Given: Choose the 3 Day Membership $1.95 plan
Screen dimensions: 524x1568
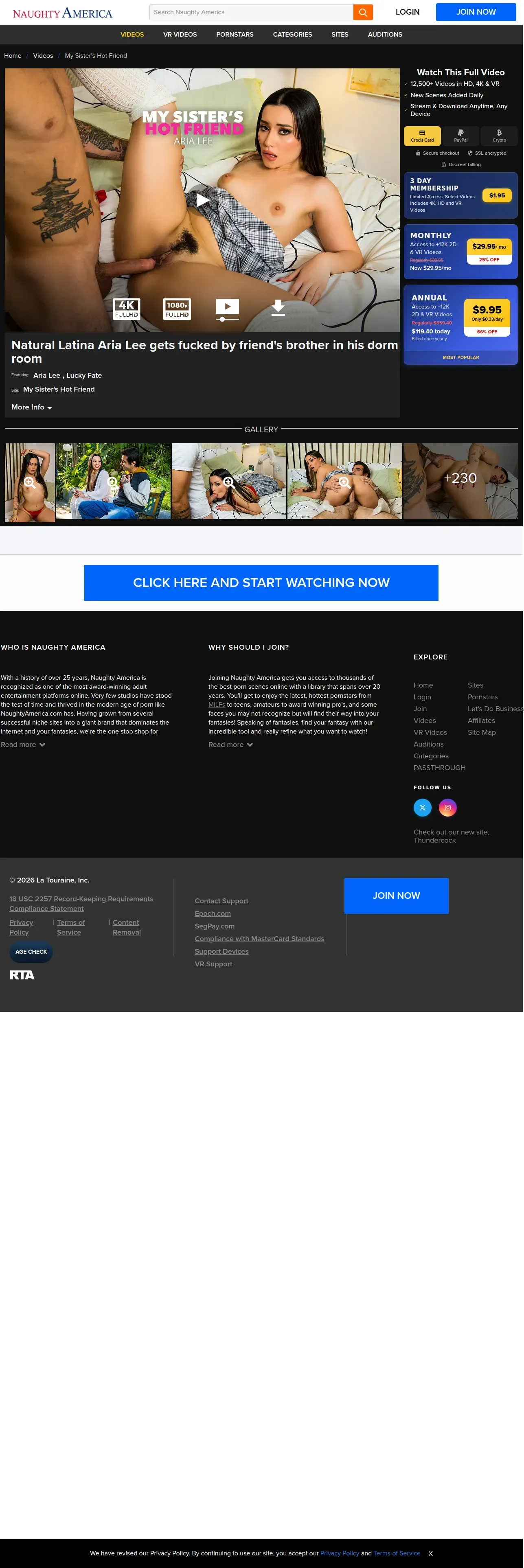Looking at the screenshot, I should point(461,196).
